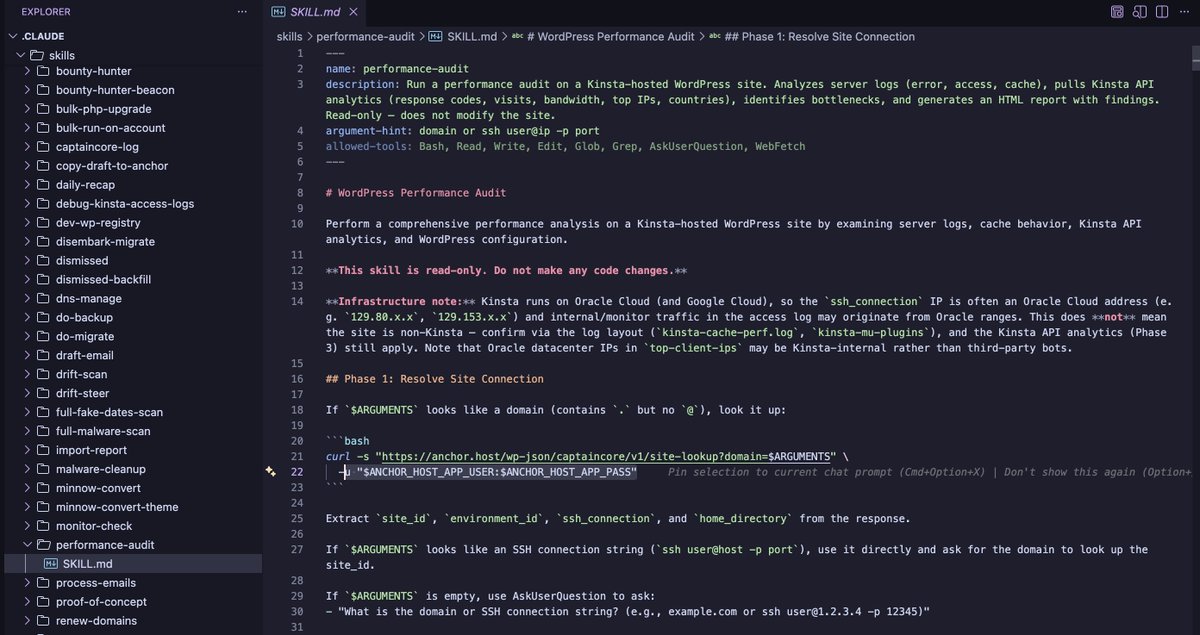Click the folder icon of skills

click(37, 55)
